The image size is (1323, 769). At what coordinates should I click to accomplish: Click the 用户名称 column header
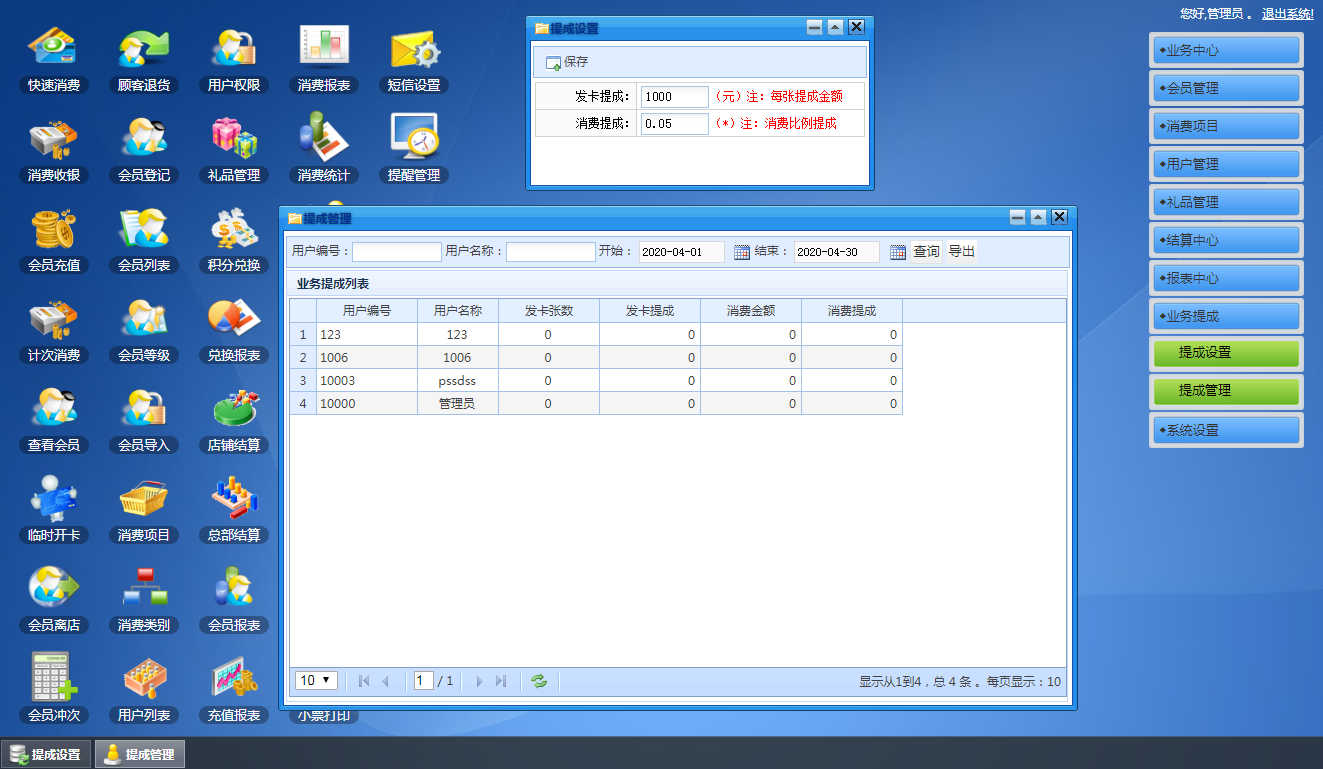[x=457, y=311]
